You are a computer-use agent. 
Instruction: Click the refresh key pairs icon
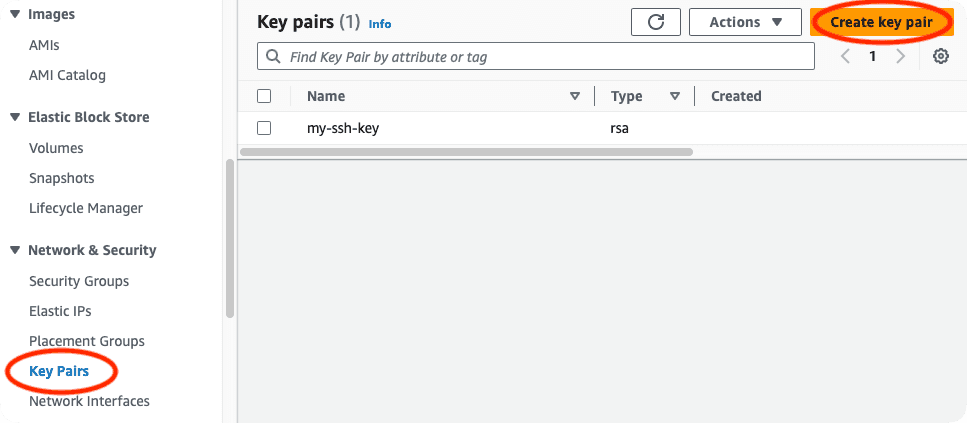pyautogui.click(x=656, y=22)
